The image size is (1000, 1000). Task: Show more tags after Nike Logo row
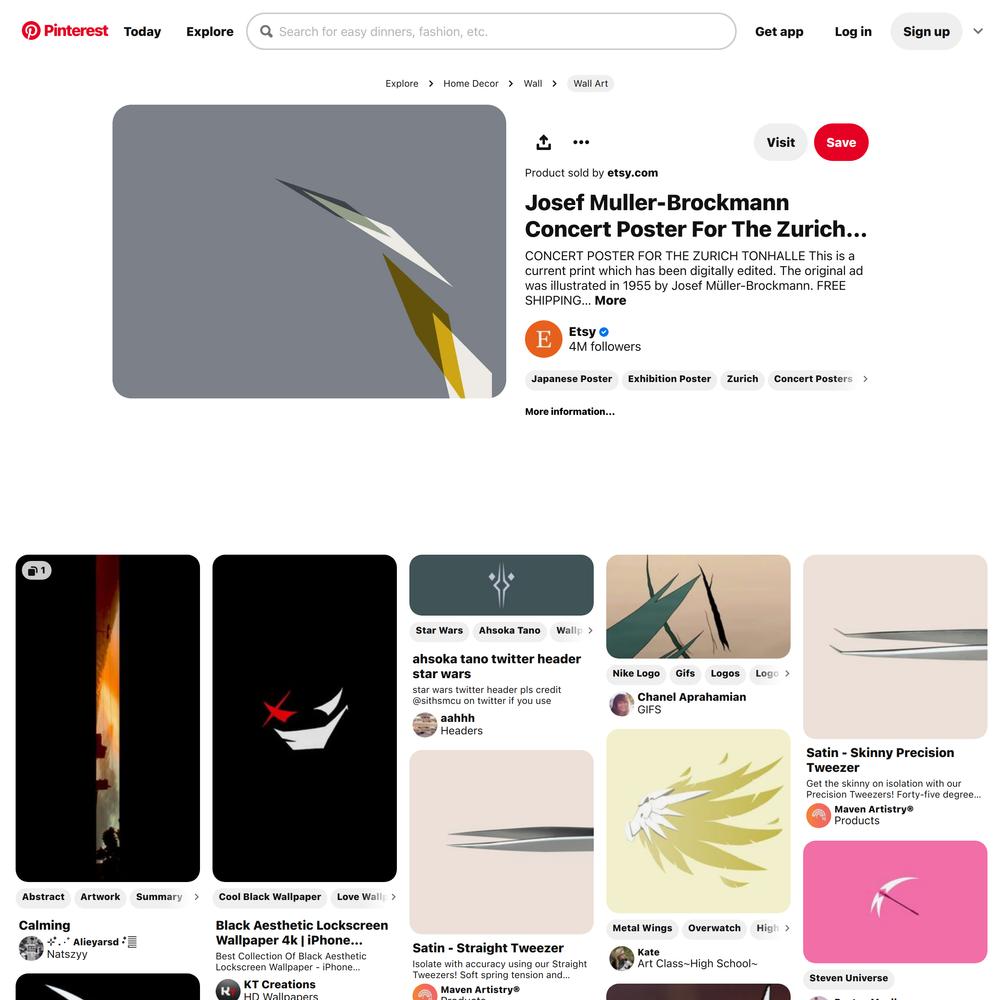point(787,673)
